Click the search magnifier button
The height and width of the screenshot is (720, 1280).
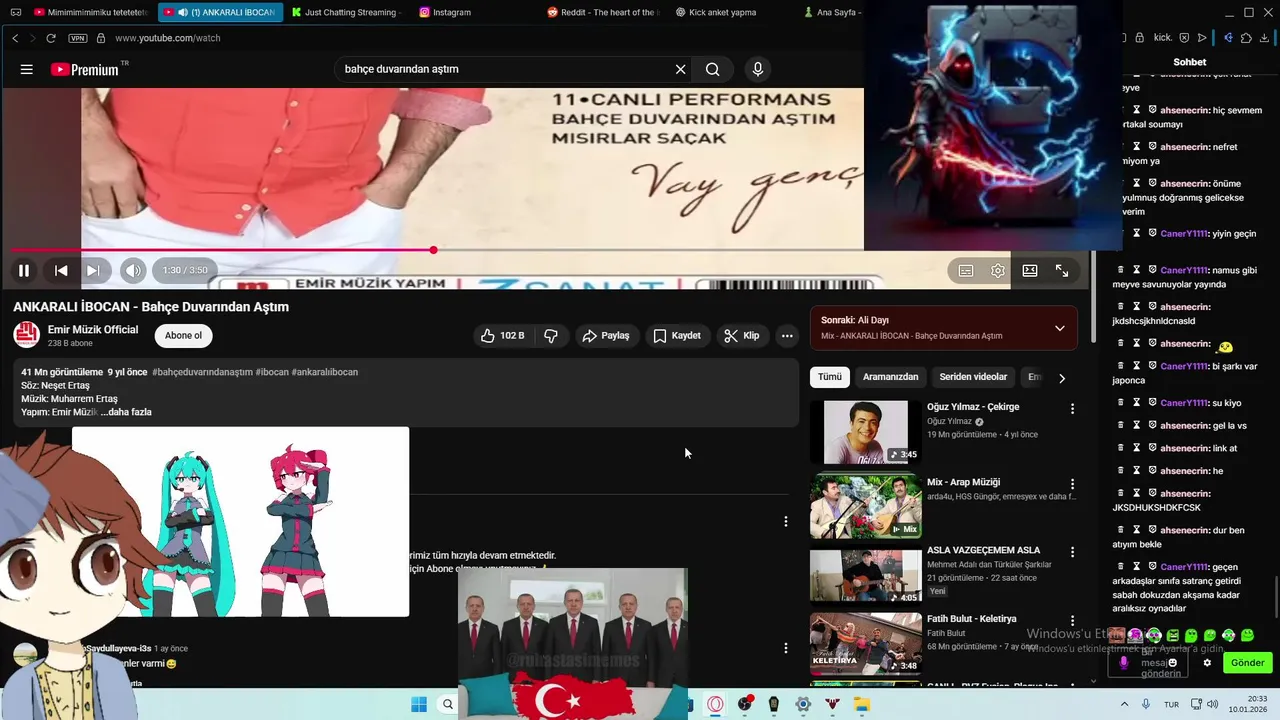tap(712, 69)
